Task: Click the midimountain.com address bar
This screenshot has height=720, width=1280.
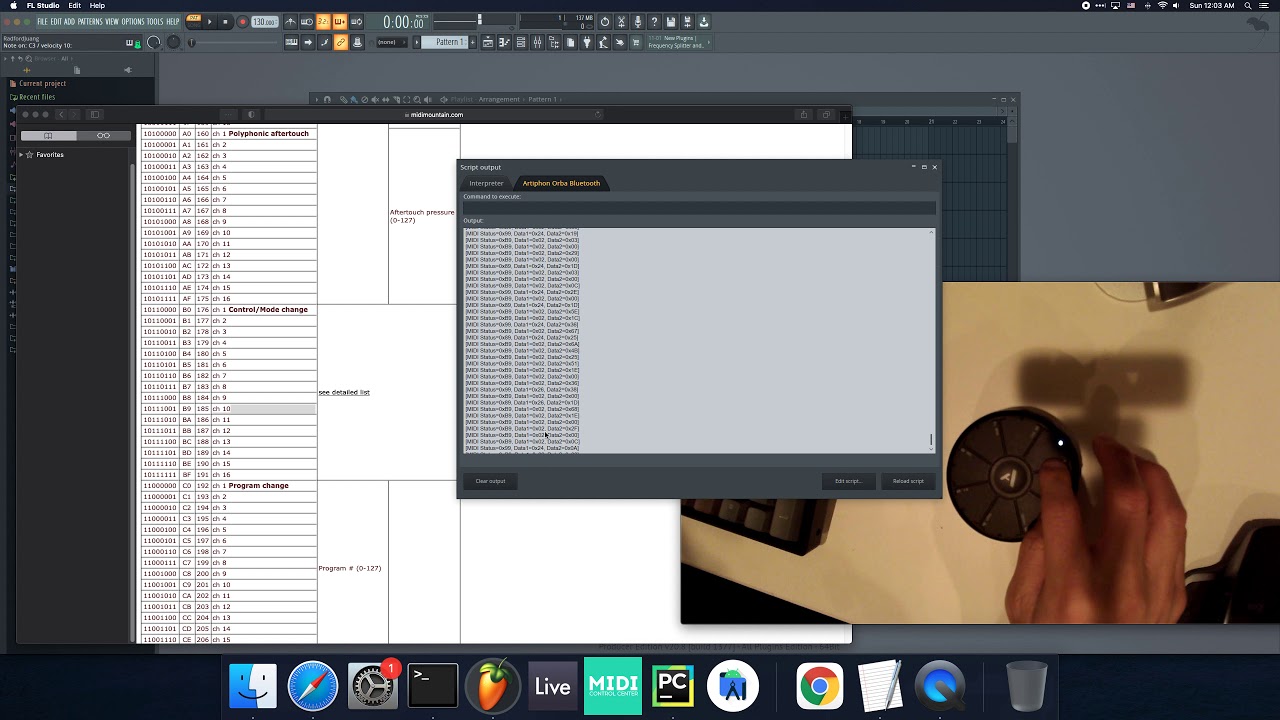Action: 436,114
